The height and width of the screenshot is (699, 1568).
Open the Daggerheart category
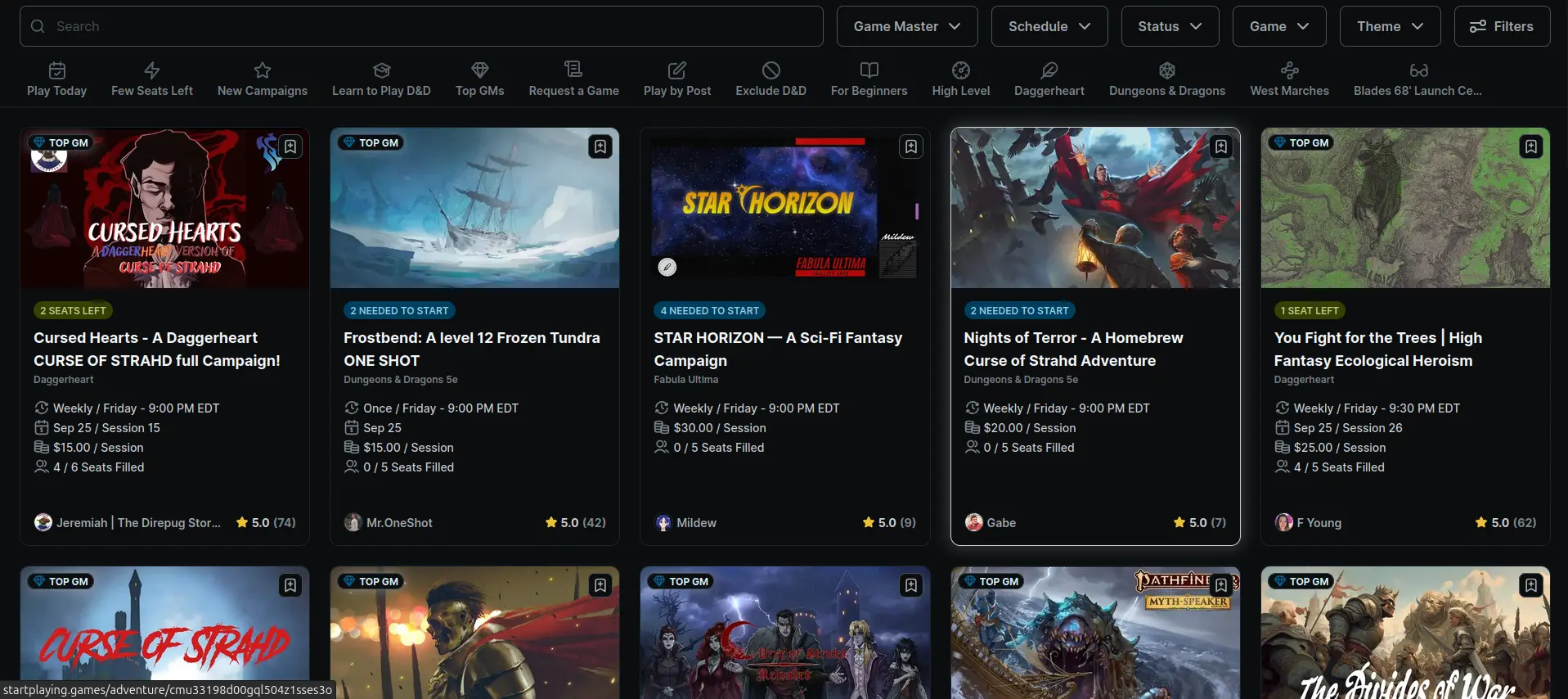coord(1049,79)
